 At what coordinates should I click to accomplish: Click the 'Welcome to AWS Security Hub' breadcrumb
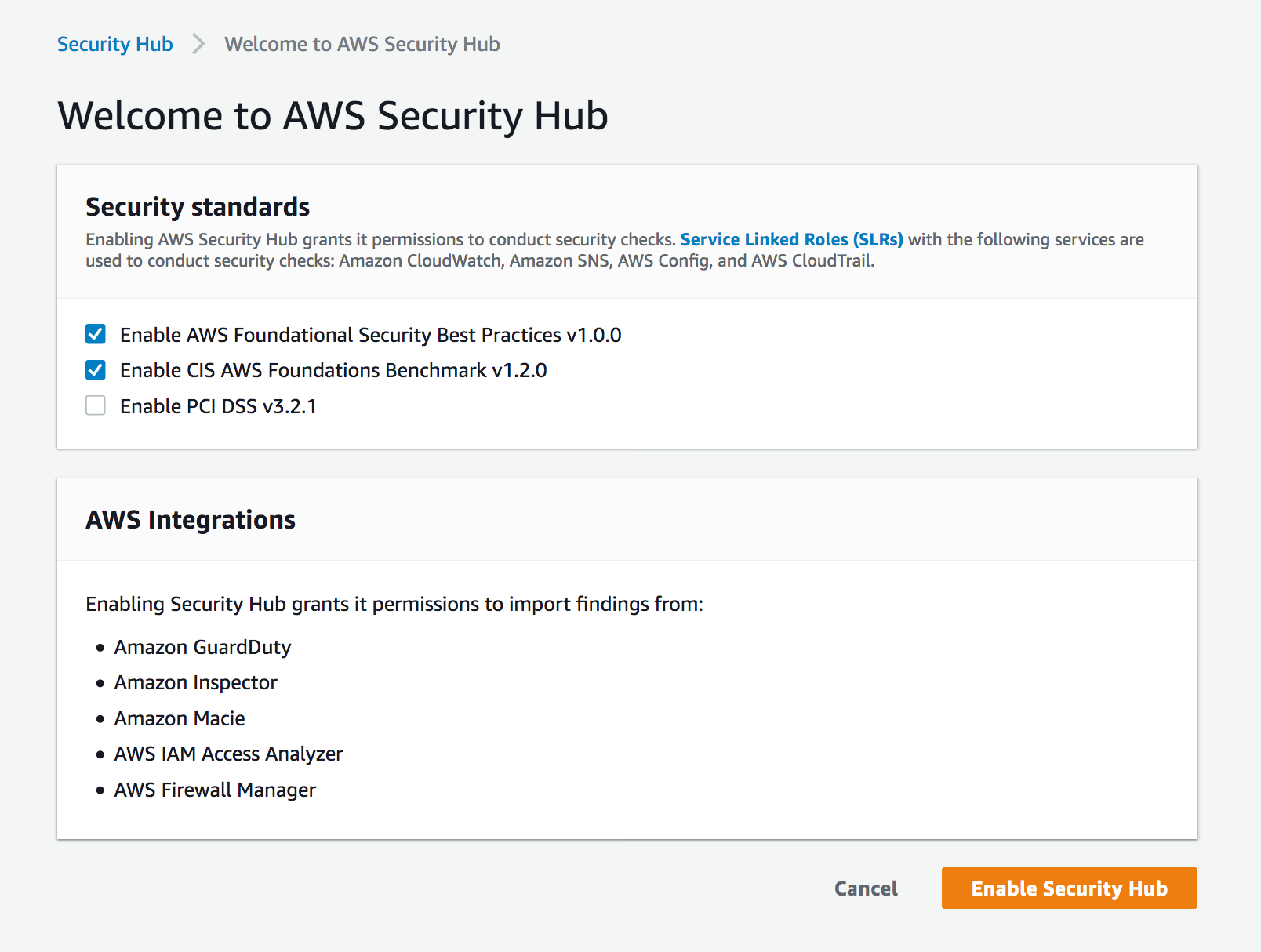coord(362,44)
